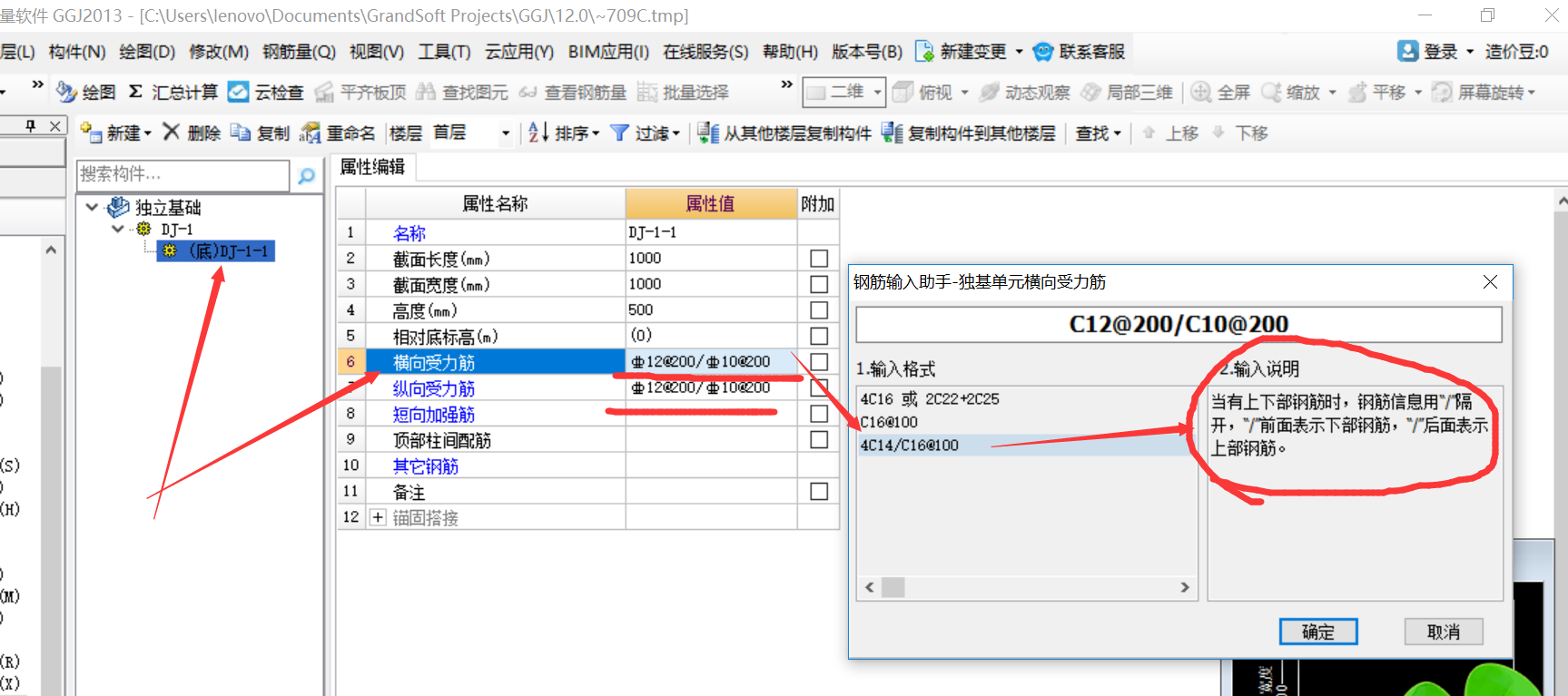Toggle 附加 checkbox for 备注 row
This screenshot has height=696, width=1568.
(x=819, y=491)
